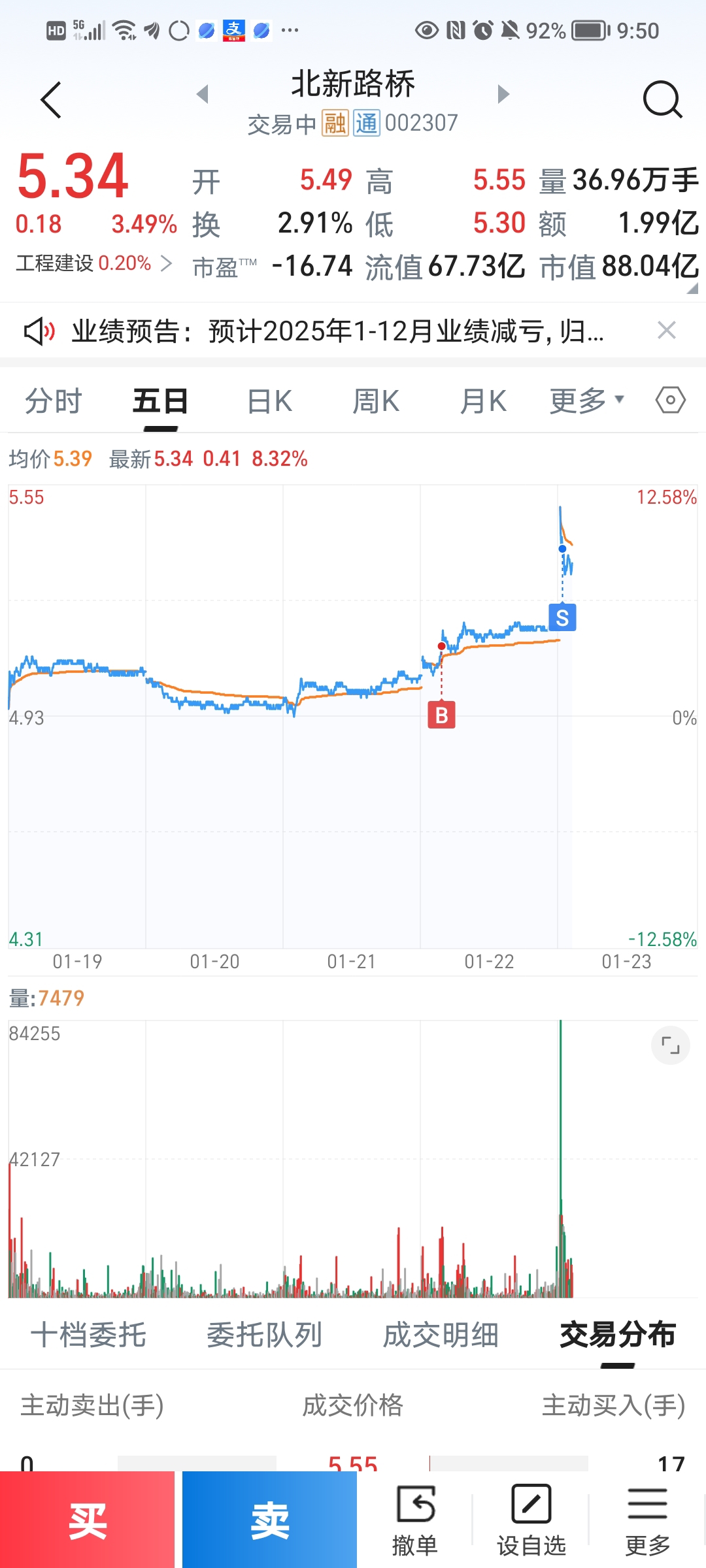Tap the 设自选 add to watchlist icon

(531, 1520)
